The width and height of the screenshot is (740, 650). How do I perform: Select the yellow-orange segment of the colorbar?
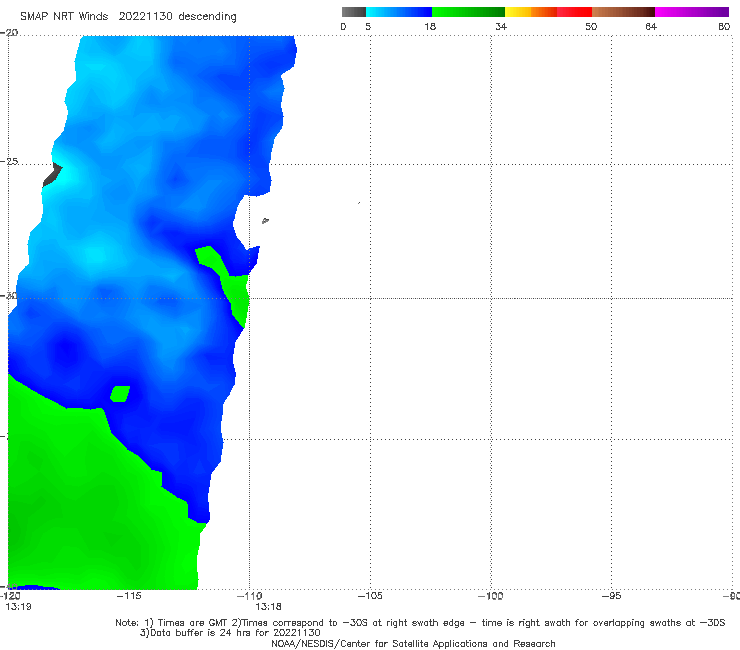[x=531, y=12]
